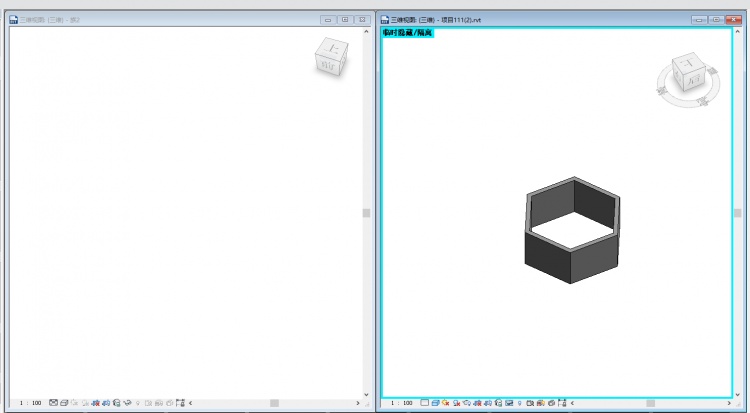Viewport: 750px width, 413px height.
Task: Open Temporary View Properties in 项目111(2).rvt view
Action: [529, 403]
